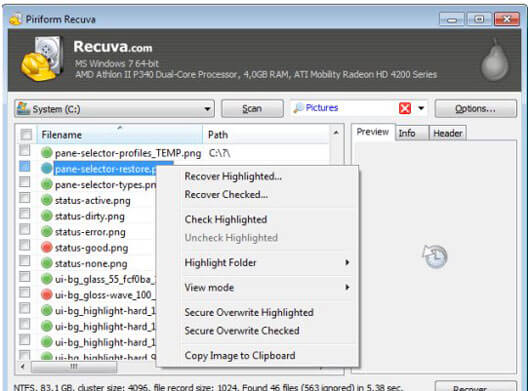Check the box for pane-selector-types file
Image resolution: width=530 pixels, height=391 pixels.
(x=24, y=182)
